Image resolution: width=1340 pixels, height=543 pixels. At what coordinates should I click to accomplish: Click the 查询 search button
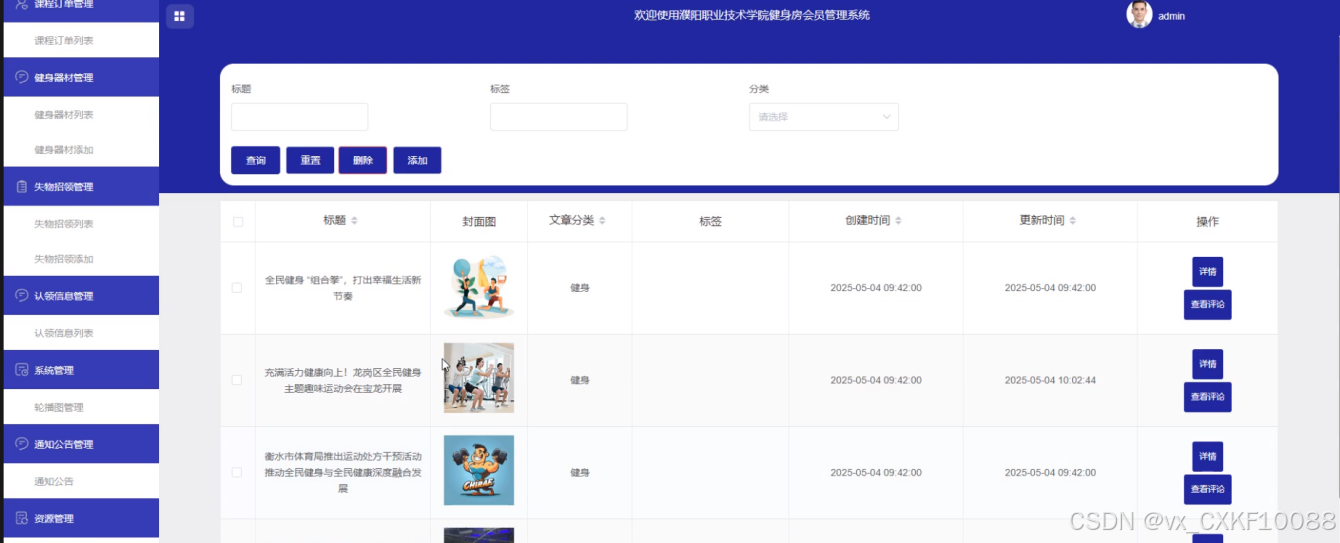coord(256,160)
